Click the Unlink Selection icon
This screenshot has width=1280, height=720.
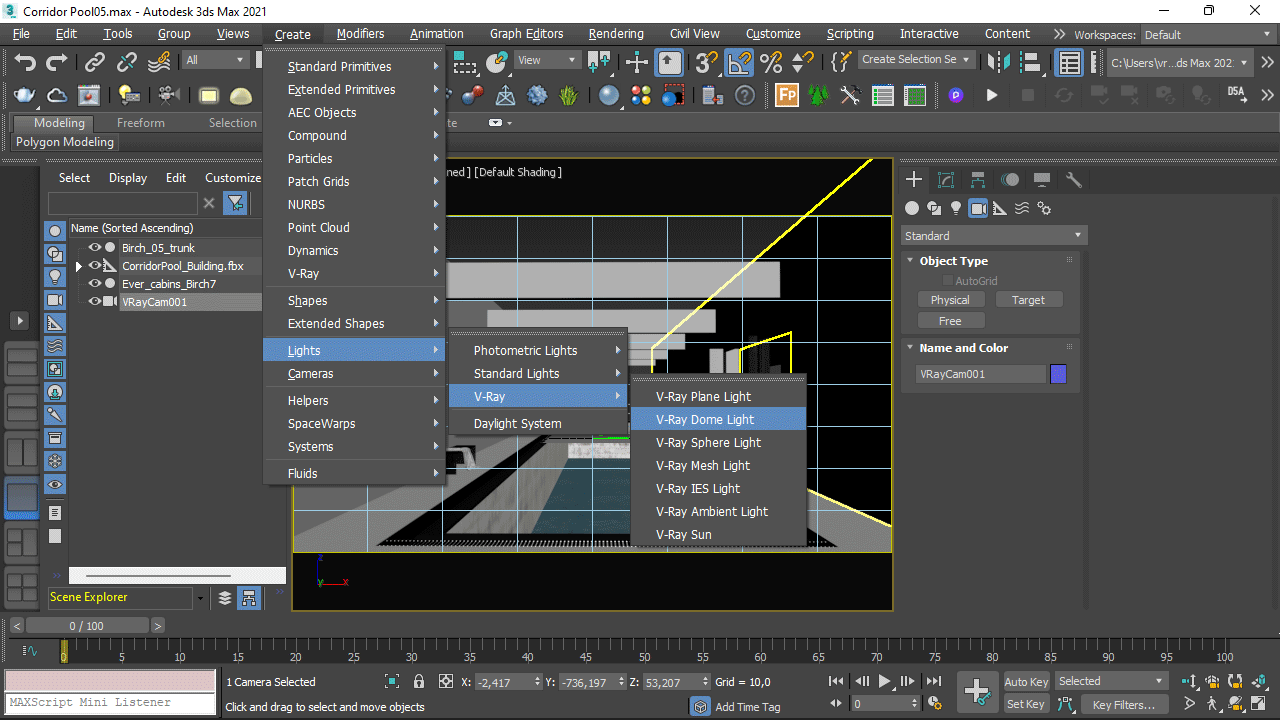coord(127,62)
